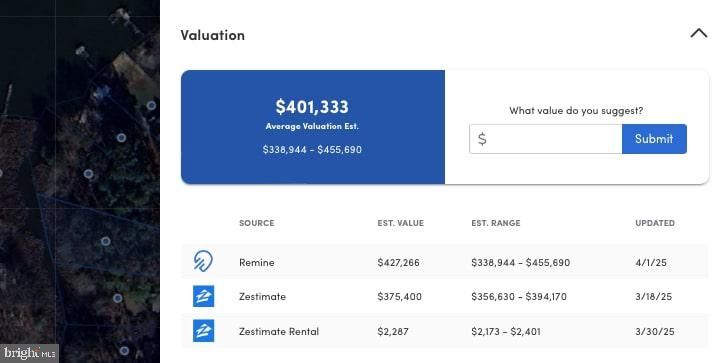Click the UPDATED column header
Screen dimensions: 727x363
[655, 223]
